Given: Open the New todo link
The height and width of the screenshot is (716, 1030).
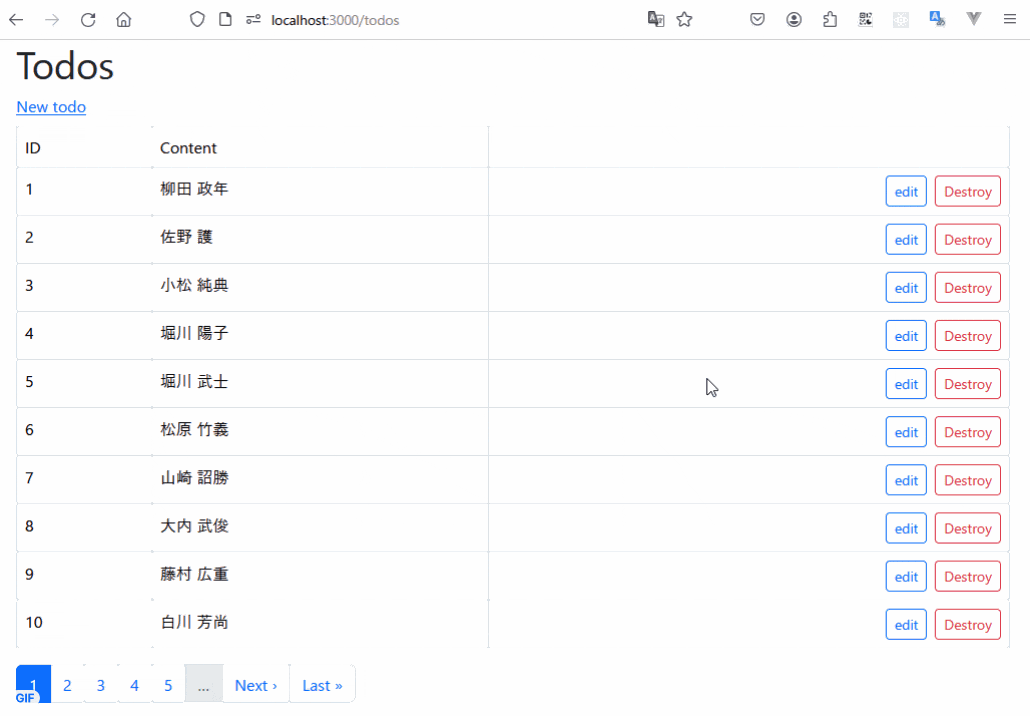Looking at the screenshot, I should 51,107.
